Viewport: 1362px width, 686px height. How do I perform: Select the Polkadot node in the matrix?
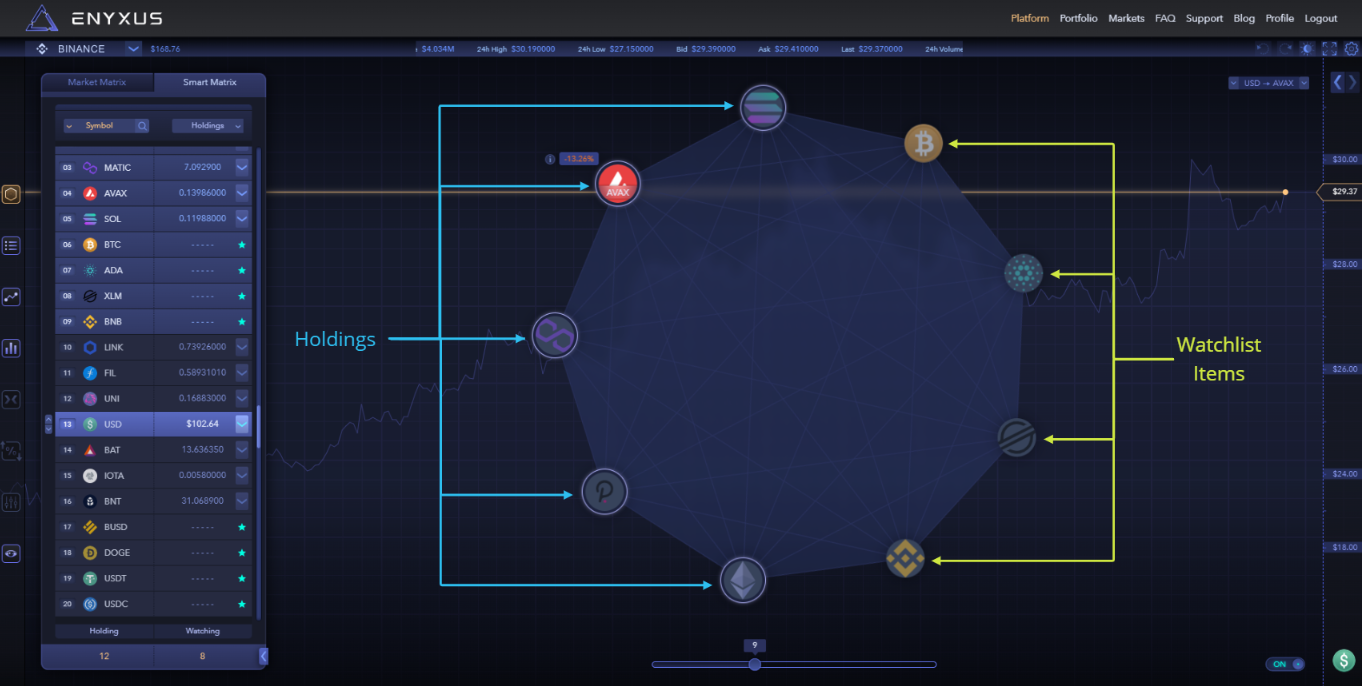605,492
